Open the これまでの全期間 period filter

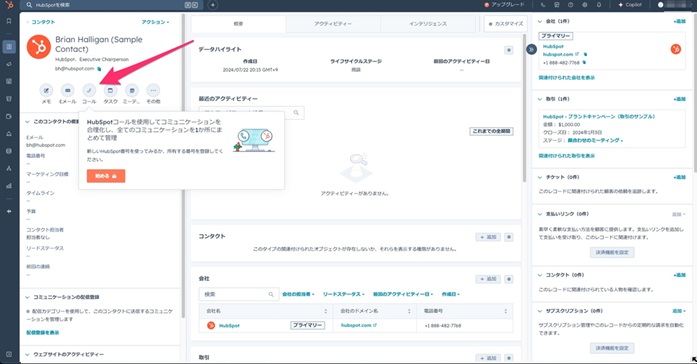pyautogui.click(x=491, y=131)
